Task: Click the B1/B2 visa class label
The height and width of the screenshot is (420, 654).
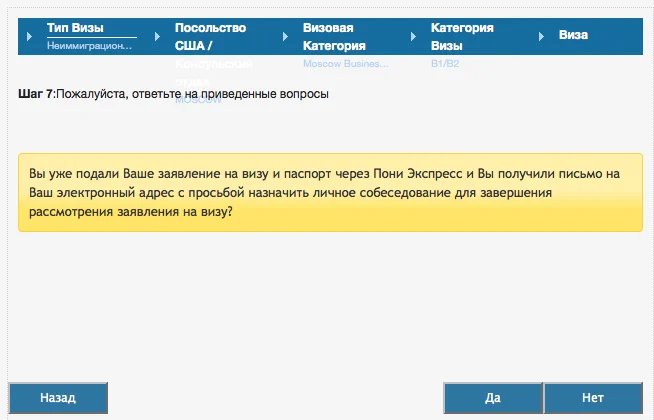Action: click(x=445, y=64)
